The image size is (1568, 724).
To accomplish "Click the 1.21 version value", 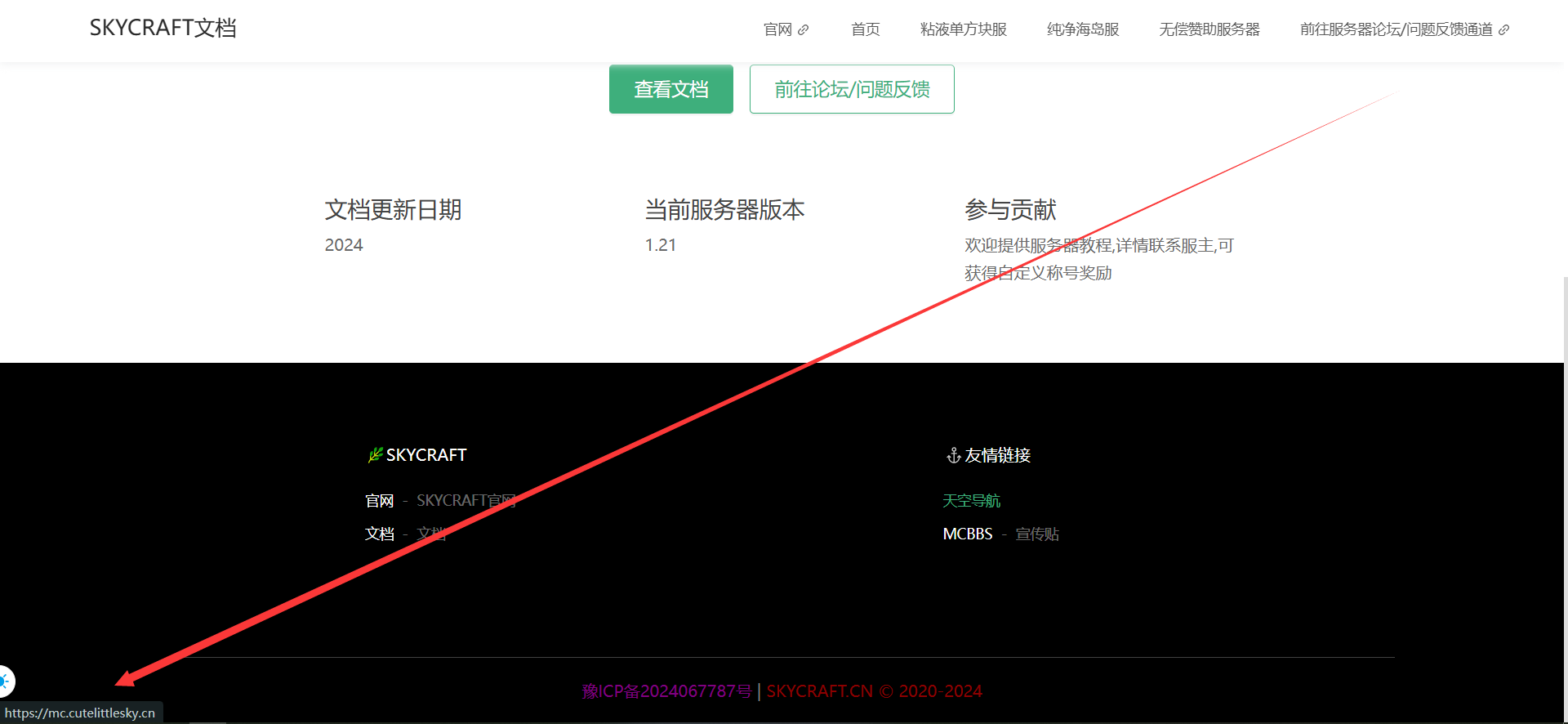I will 661,245.
